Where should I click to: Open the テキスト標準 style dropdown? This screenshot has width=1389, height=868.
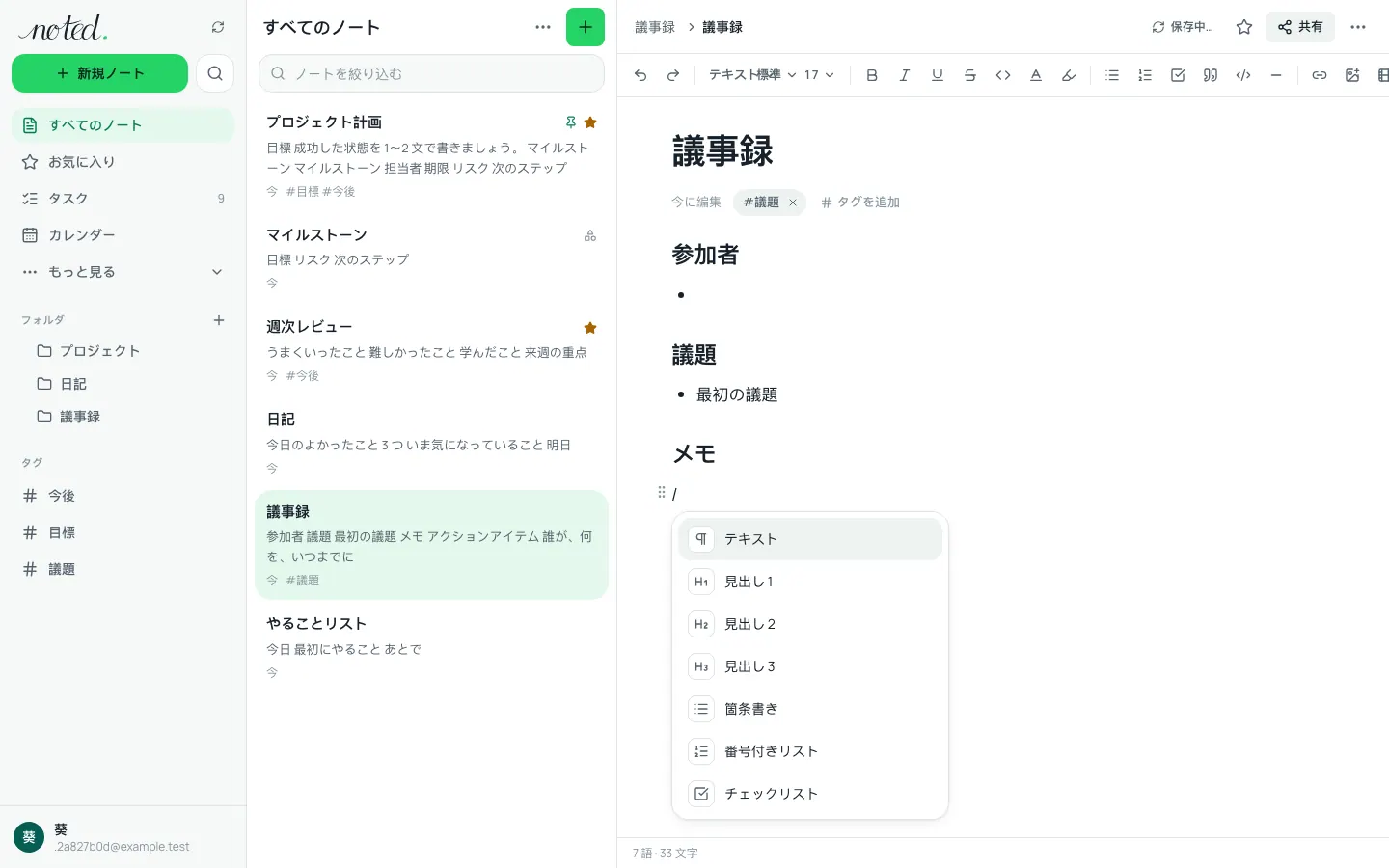pyautogui.click(x=752, y=75)
